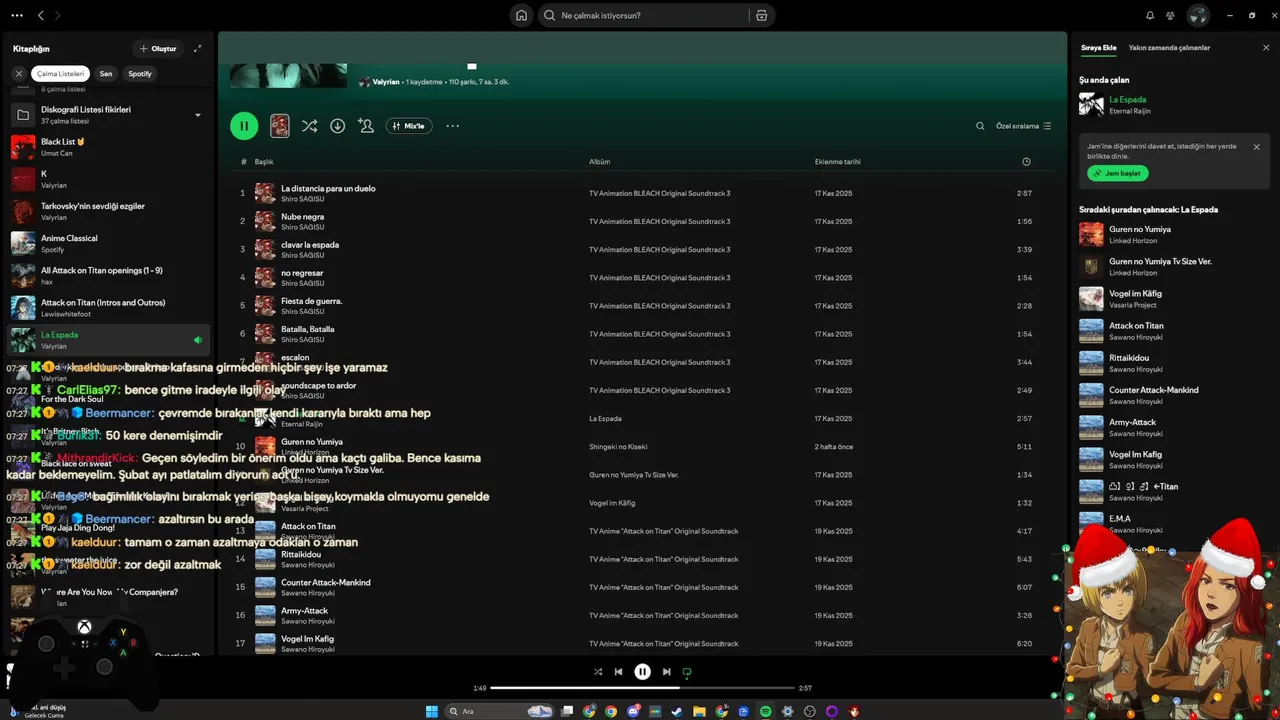Switch to Sıraya Ekle tab
The width and height of the screenshot is (1280, 720).
[1099, 48]
